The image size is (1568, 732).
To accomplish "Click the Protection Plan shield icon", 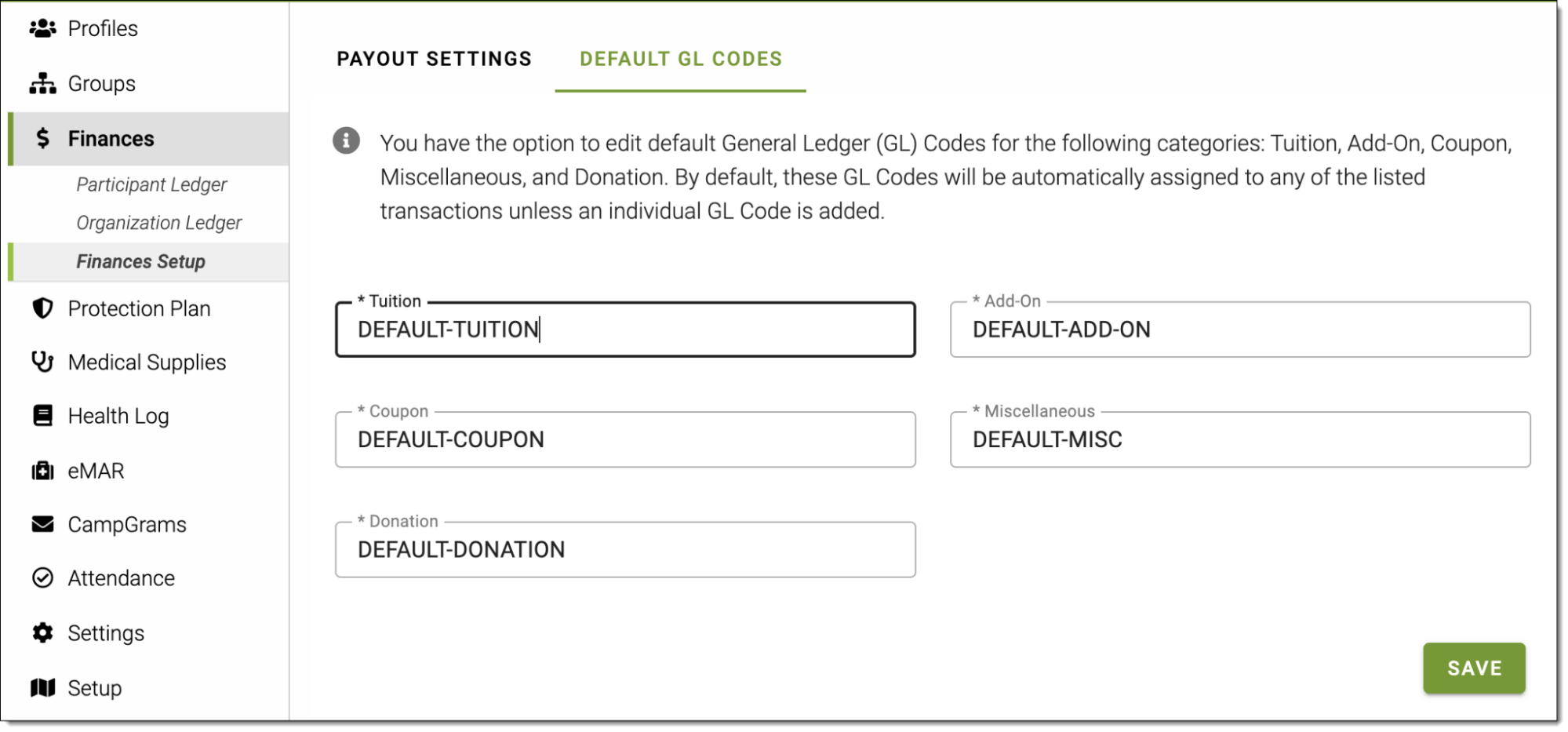I will [42, 308].
